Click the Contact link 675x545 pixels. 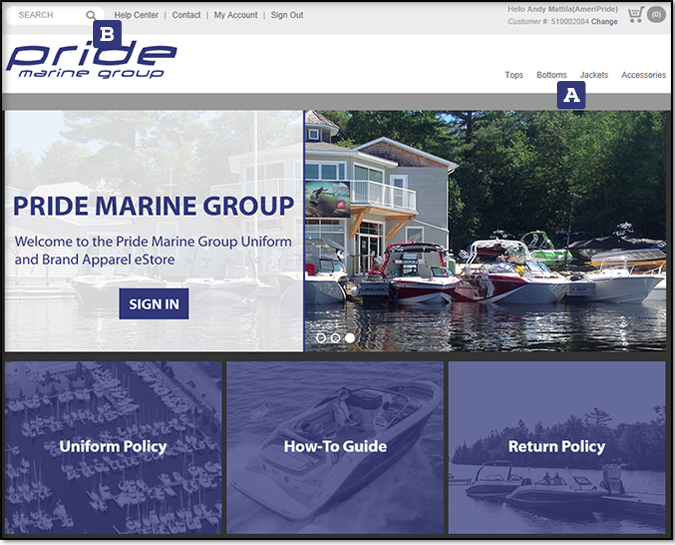tap(186, 15)
